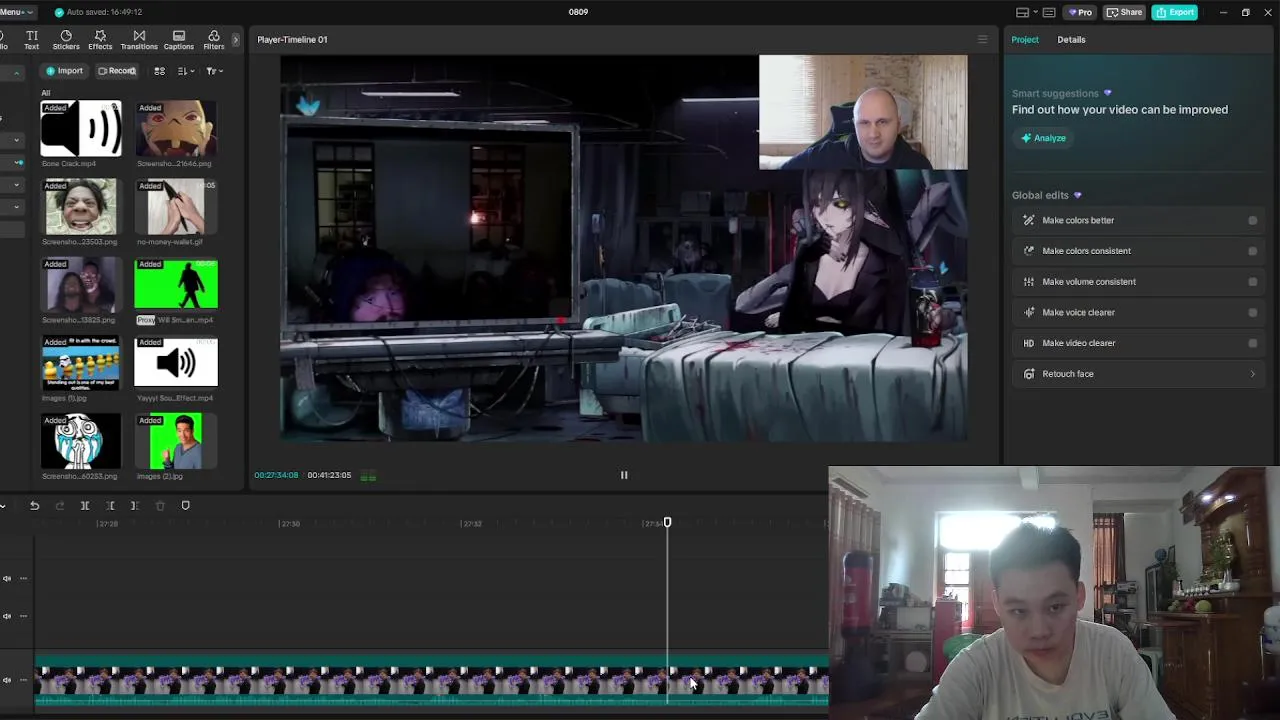Click the timeline playhead handle
Image resolution: width=1280 pixels, height=720 pixels.
tap(667, 522)
